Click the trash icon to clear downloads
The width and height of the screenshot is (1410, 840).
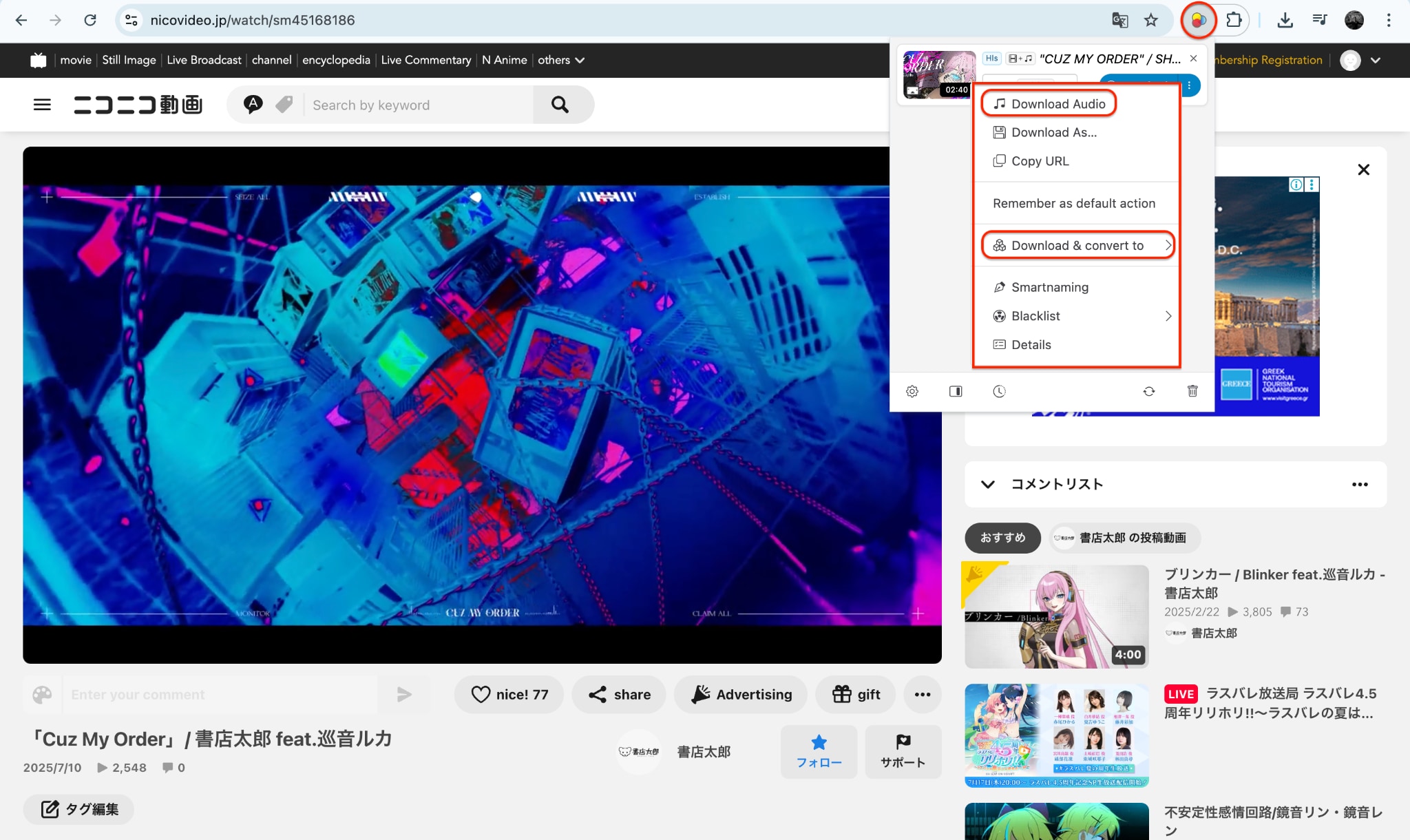[x=1193, y=391]
